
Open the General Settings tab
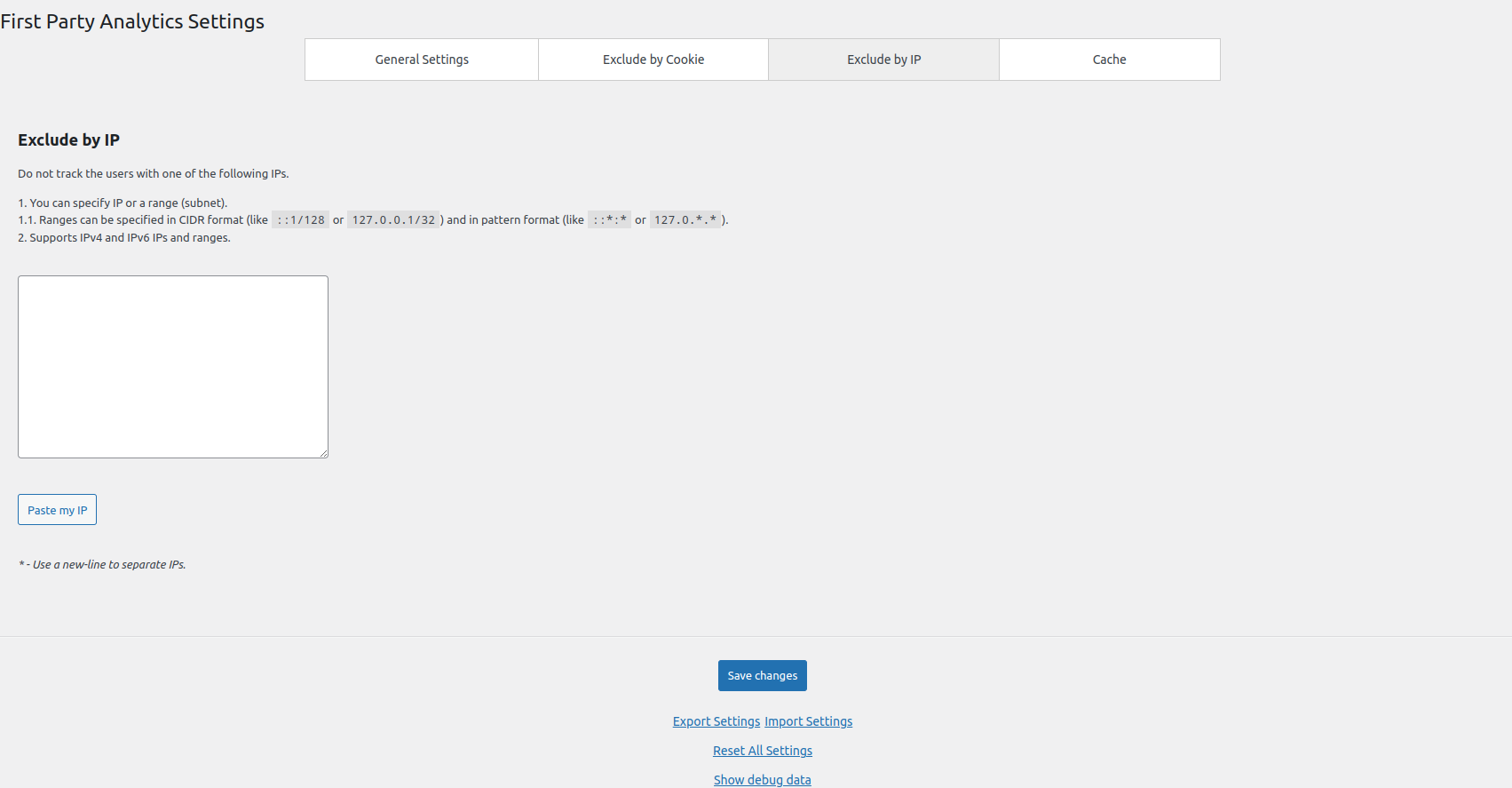point(422,60)
